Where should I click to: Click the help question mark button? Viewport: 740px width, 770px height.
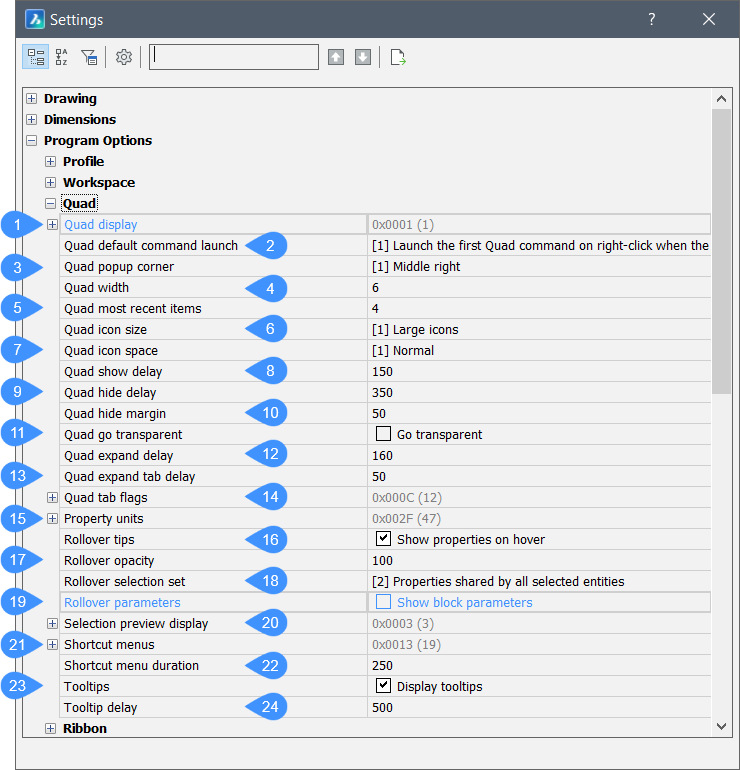click(x=651, y=19)
